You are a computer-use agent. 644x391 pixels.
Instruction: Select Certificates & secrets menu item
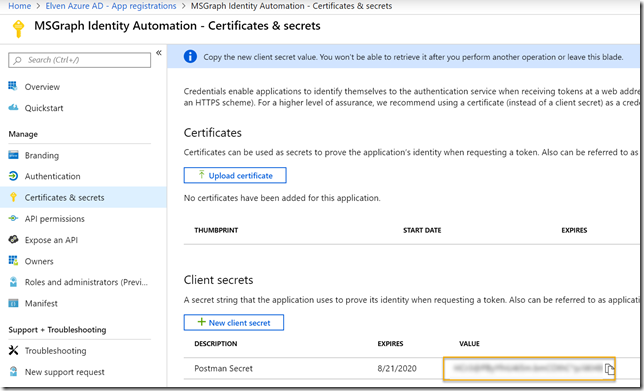click(x=83, y=197)
